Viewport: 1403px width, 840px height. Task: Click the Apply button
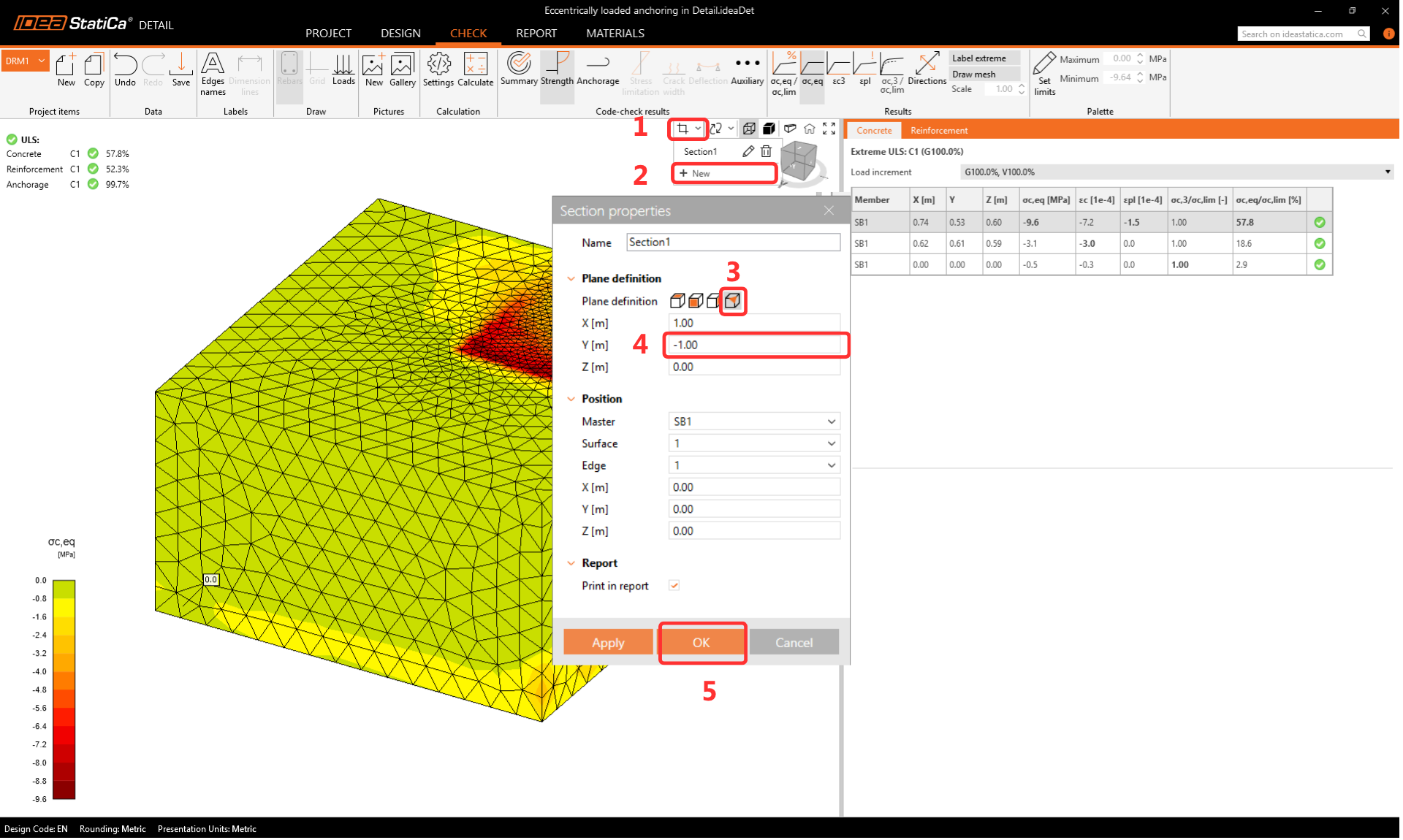[x=608, y=643]
